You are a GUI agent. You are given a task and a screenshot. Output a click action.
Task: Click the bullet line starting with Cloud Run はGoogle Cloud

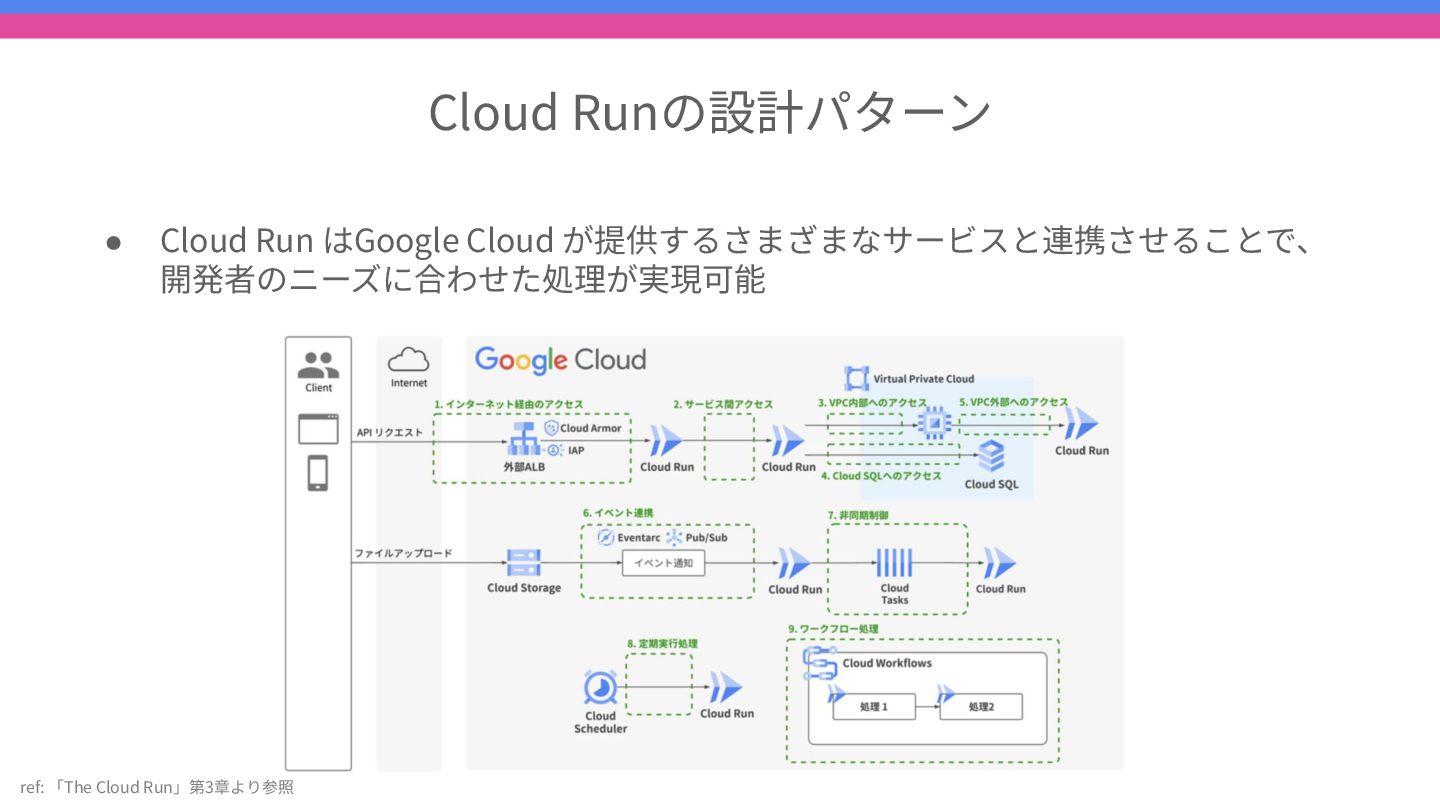(736, 240)
